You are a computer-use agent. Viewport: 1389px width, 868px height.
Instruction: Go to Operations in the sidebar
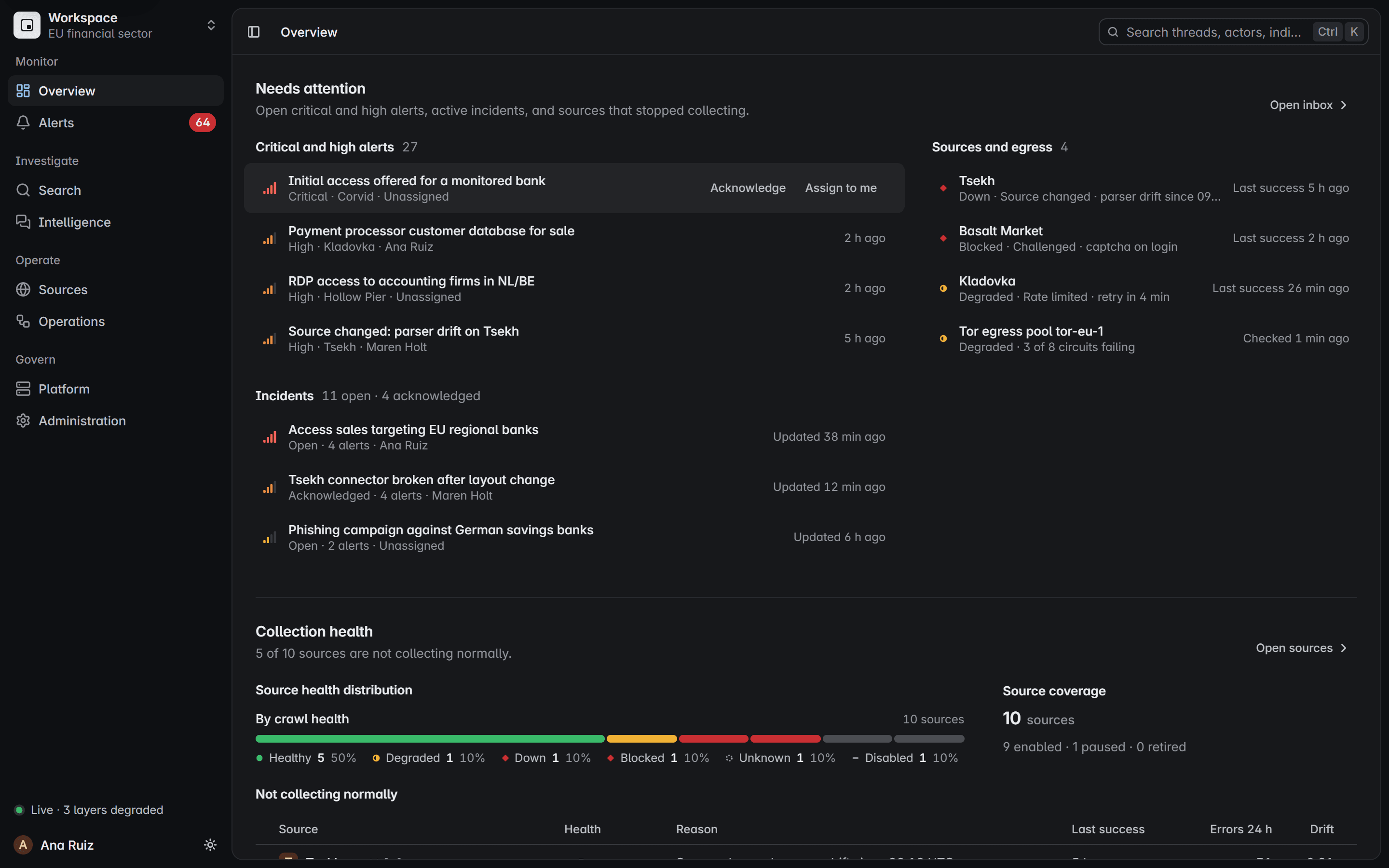pos(115,321)
